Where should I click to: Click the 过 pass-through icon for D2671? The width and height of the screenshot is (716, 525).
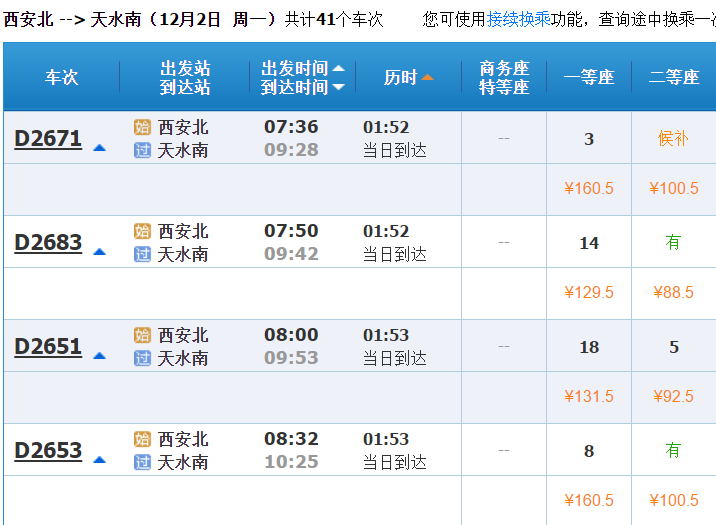142,150
